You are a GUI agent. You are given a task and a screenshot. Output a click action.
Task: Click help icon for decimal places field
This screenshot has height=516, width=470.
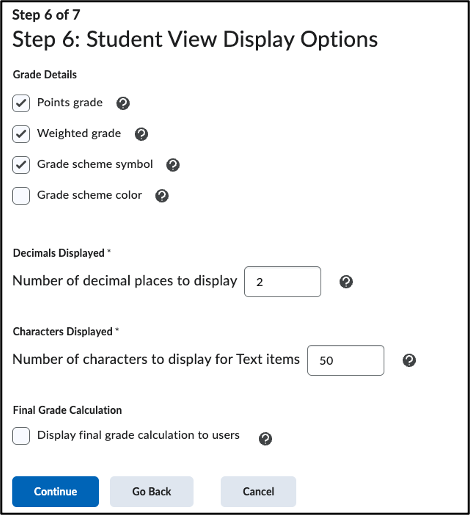[x=346, y=282]
